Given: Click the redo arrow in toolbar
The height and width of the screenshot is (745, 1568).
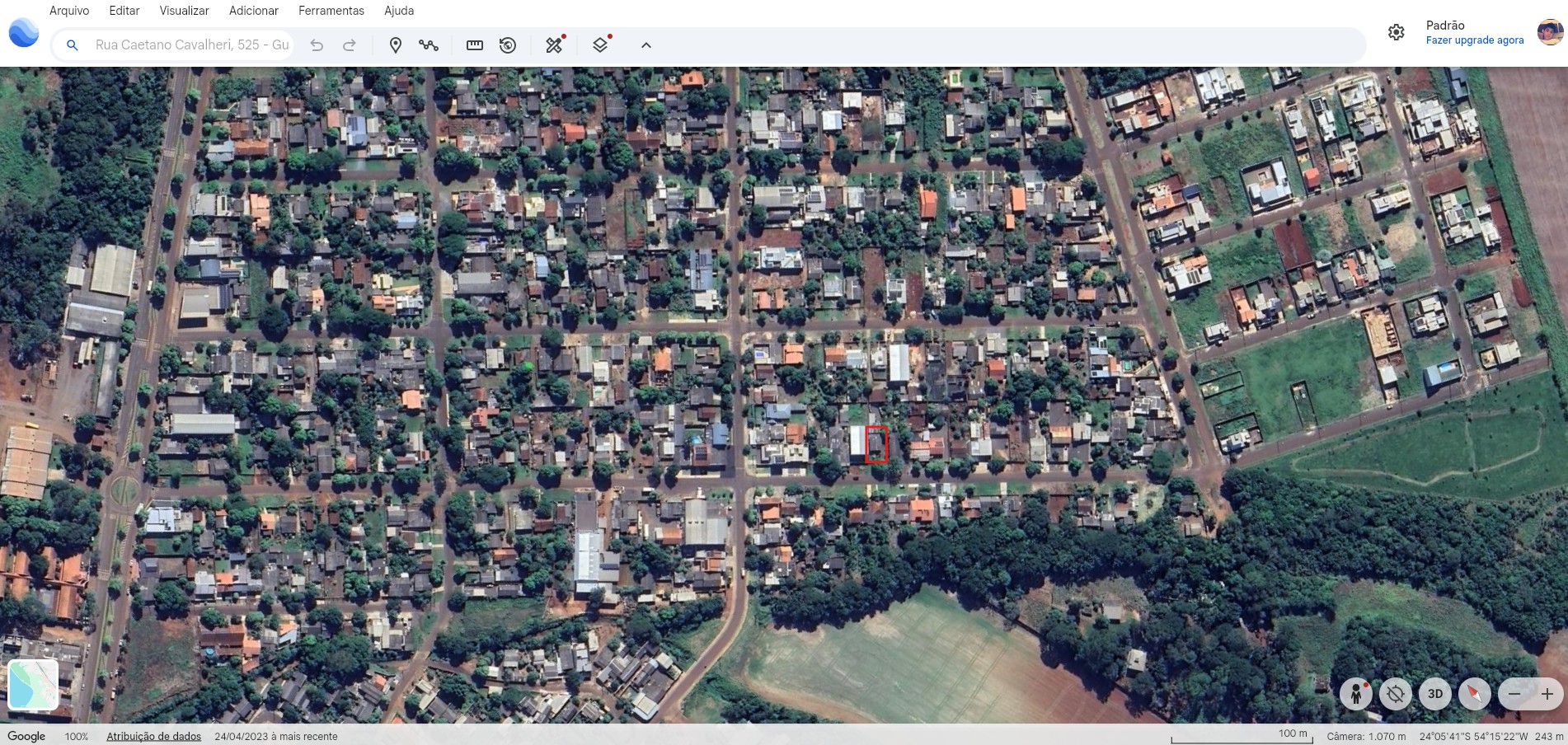Looking at the screenshot, I should coord(350,45).
